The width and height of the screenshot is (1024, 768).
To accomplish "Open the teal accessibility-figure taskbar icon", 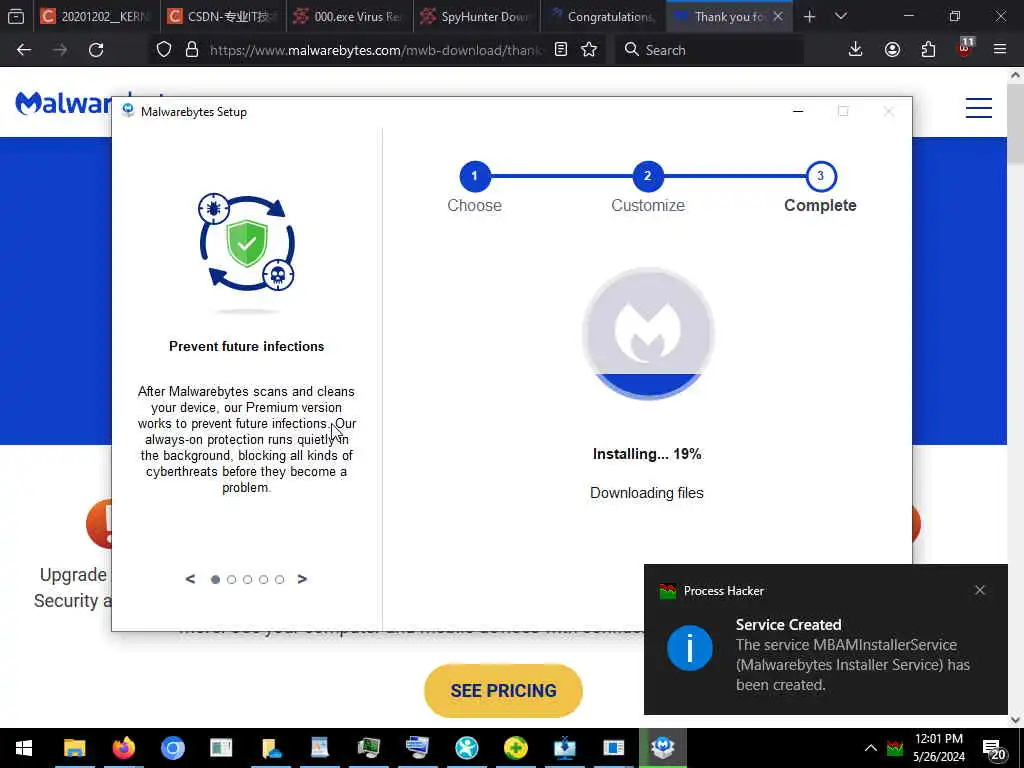I will click(466, 748).
